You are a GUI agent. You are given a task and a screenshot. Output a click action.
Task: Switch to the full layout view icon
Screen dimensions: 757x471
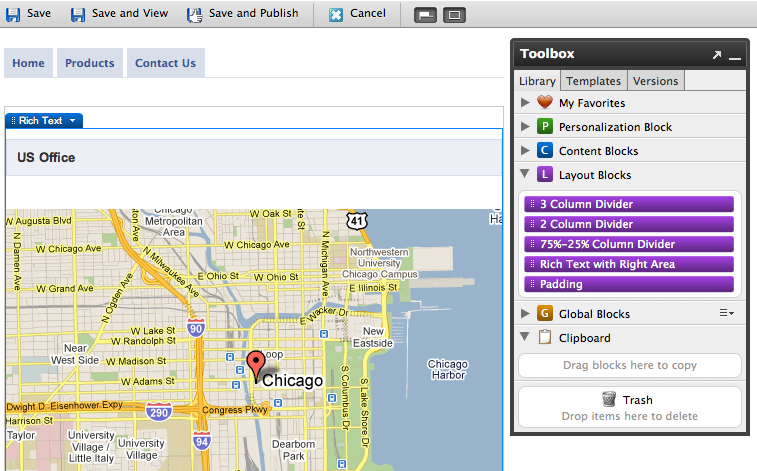pyautogui.click(x=454, y=15)
